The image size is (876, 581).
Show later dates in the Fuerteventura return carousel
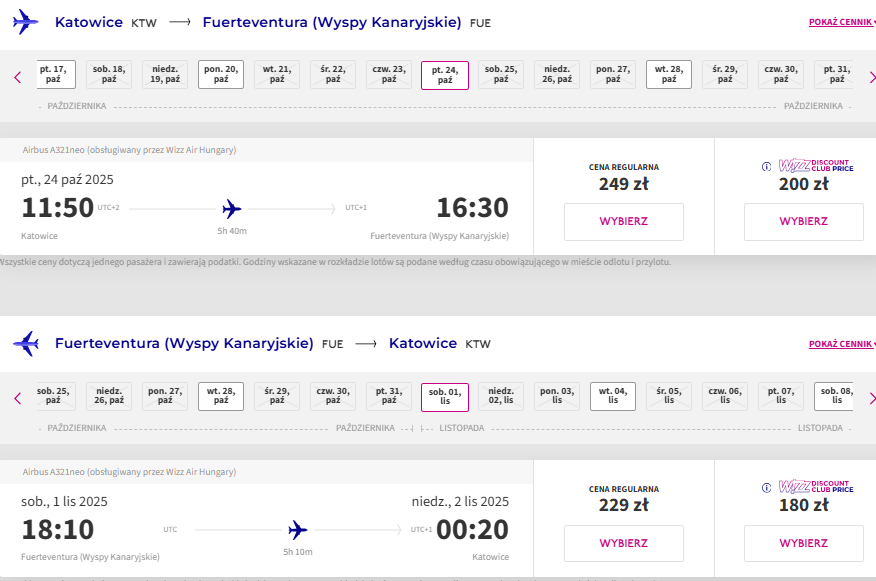[x=872, y=398]
